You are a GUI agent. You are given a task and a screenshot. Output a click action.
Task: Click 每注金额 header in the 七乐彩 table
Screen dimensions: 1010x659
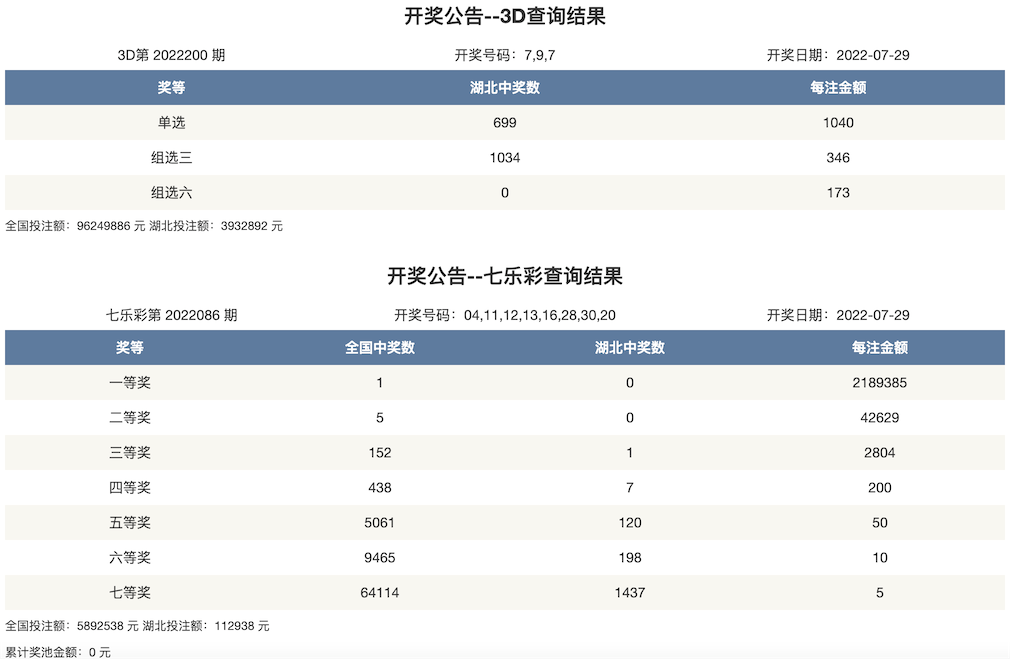click(879, 348)
